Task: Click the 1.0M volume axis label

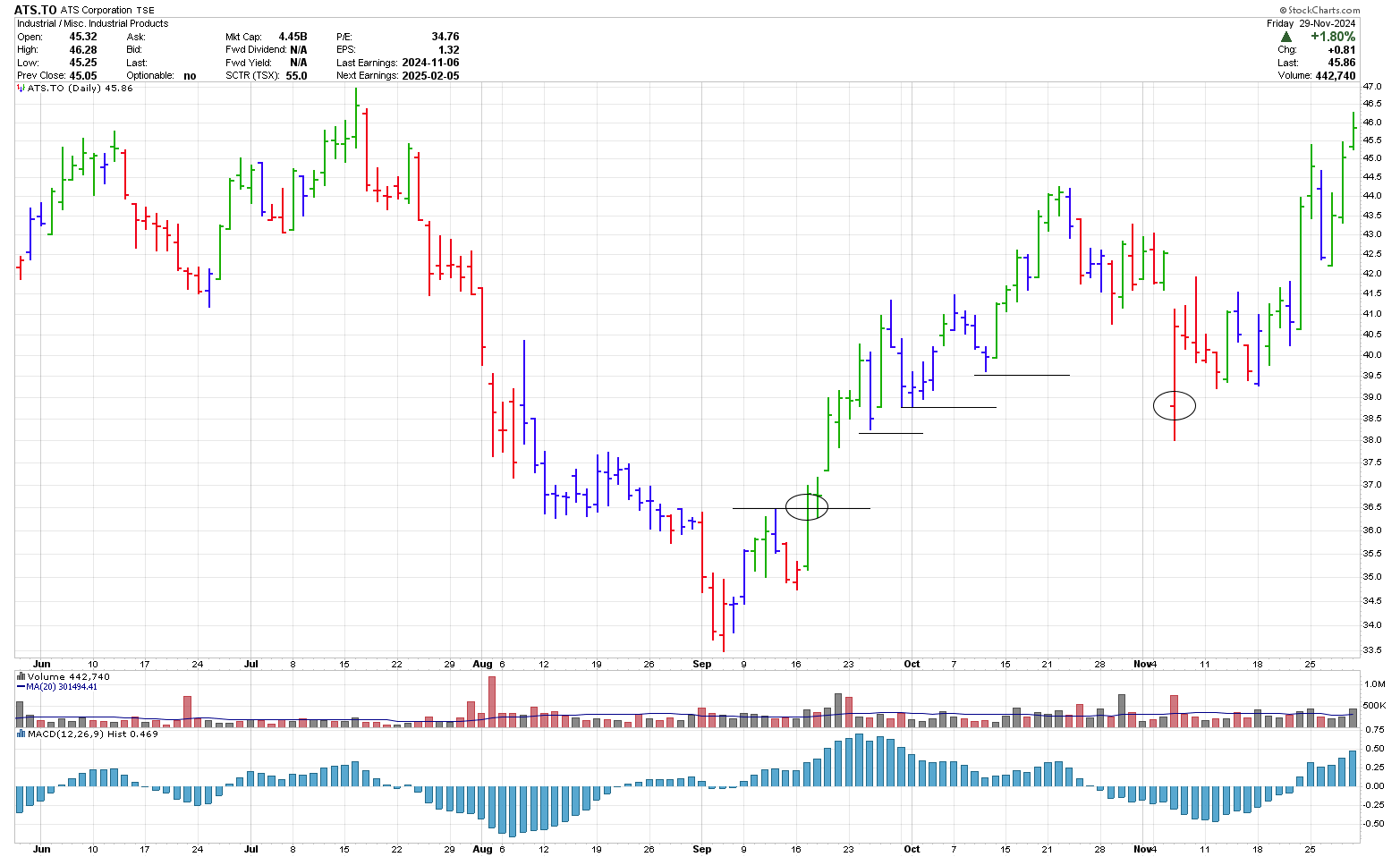Action: pos(1374,684)
